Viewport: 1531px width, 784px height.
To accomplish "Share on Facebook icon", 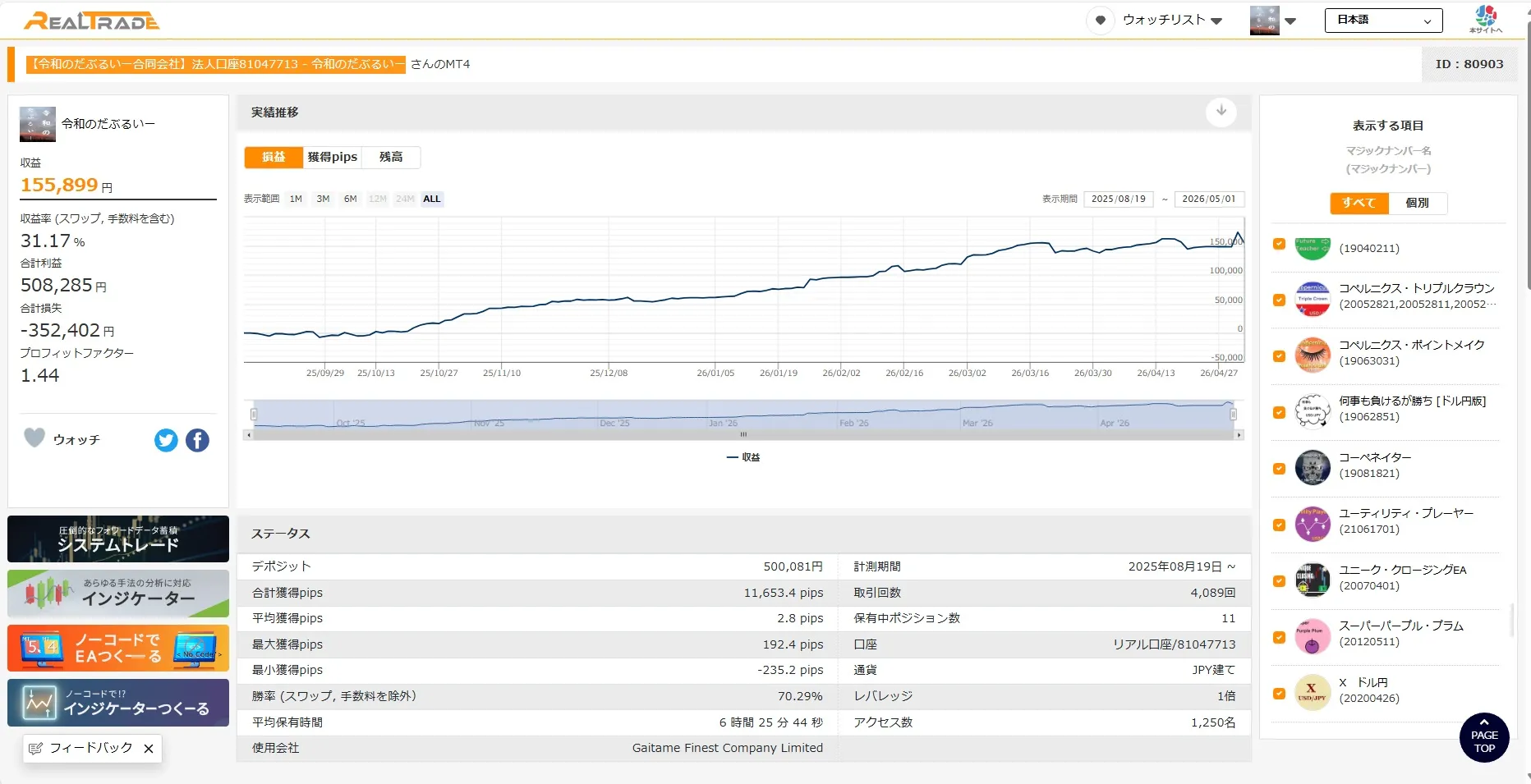I will pyautogui.click(x=197, y=441).
